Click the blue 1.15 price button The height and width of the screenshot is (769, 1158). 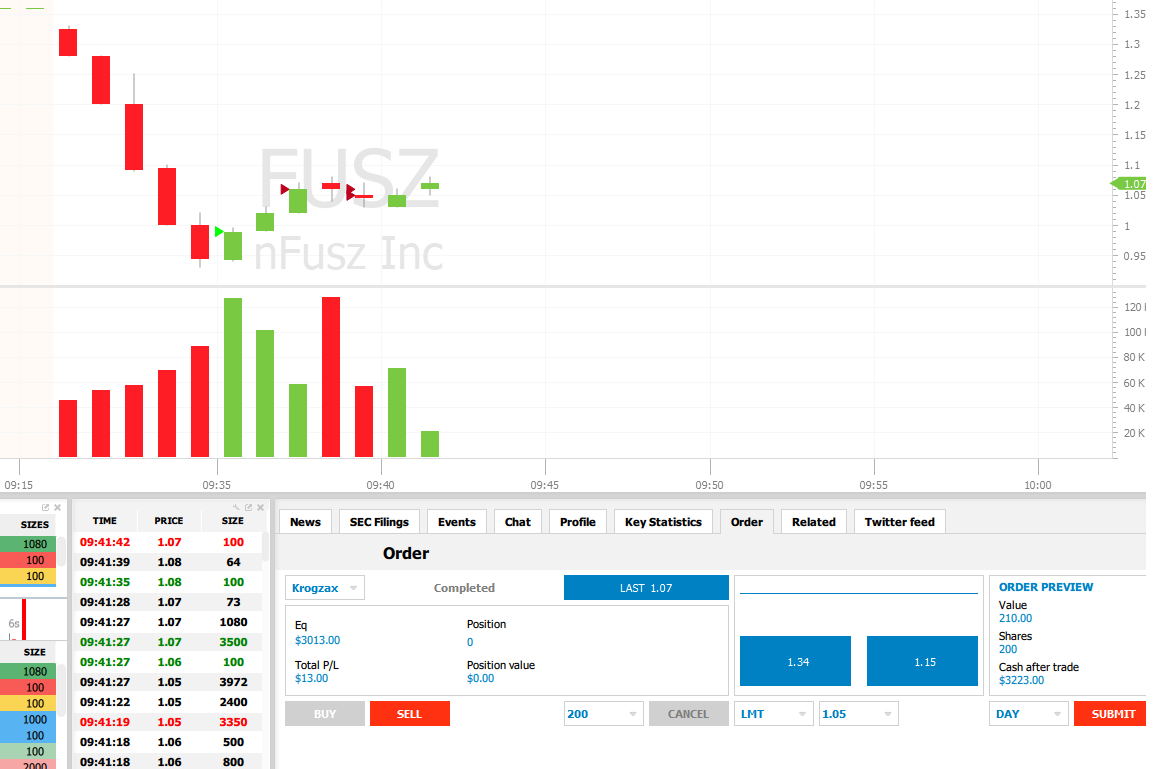click(x=922, y=661)
